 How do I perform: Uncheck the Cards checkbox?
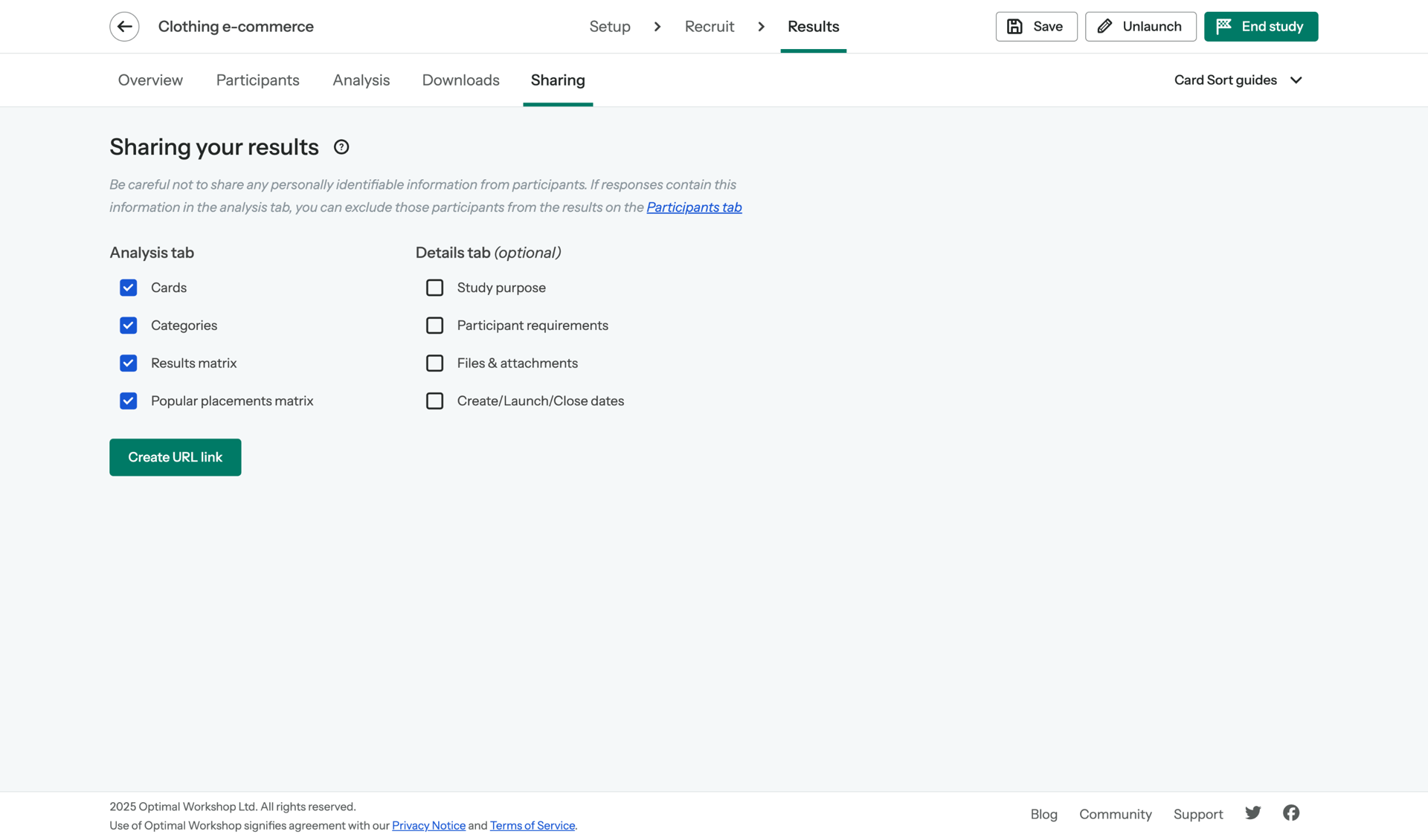click(x=128, y=288)
